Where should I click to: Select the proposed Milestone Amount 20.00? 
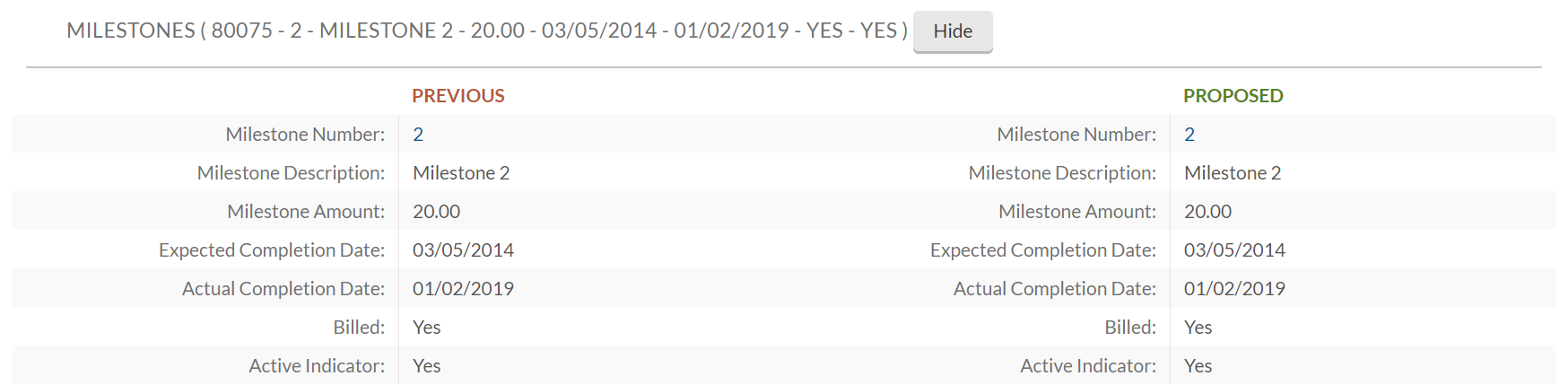1207,212
